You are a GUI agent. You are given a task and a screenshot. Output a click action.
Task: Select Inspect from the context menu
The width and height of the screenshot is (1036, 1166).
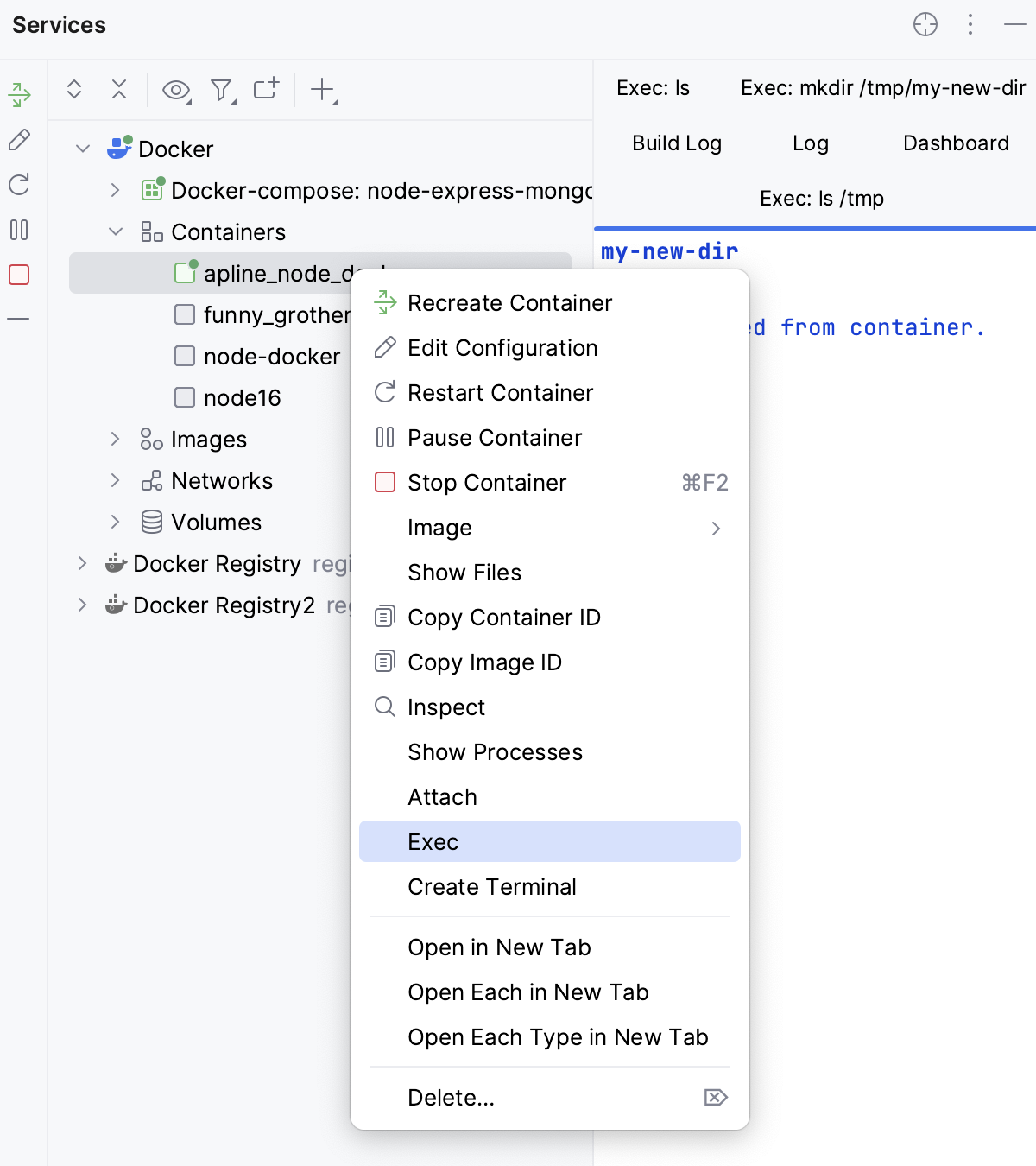tap(446, 707)
